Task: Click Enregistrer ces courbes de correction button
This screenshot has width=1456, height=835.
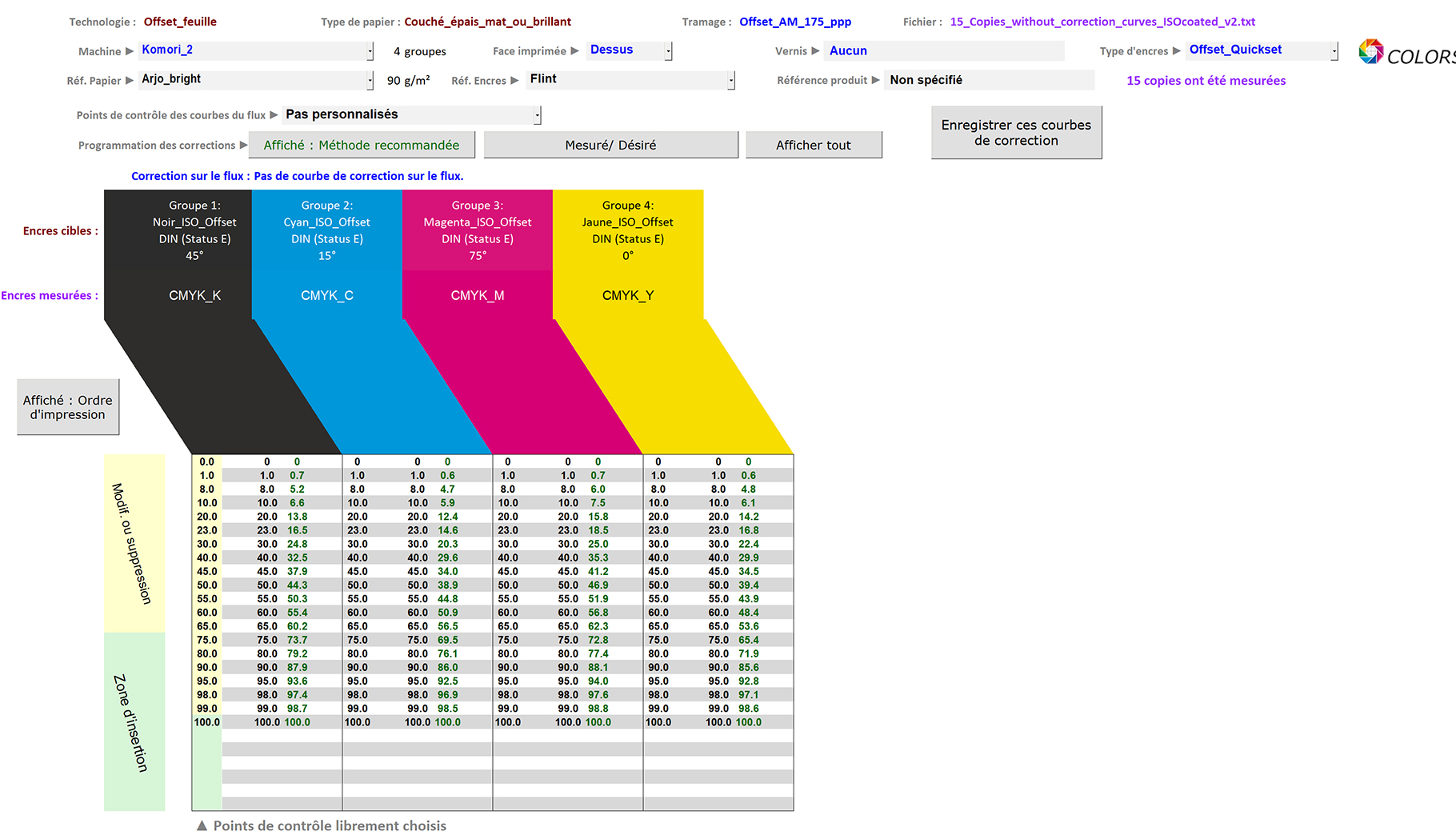Action: point(1016,133)
